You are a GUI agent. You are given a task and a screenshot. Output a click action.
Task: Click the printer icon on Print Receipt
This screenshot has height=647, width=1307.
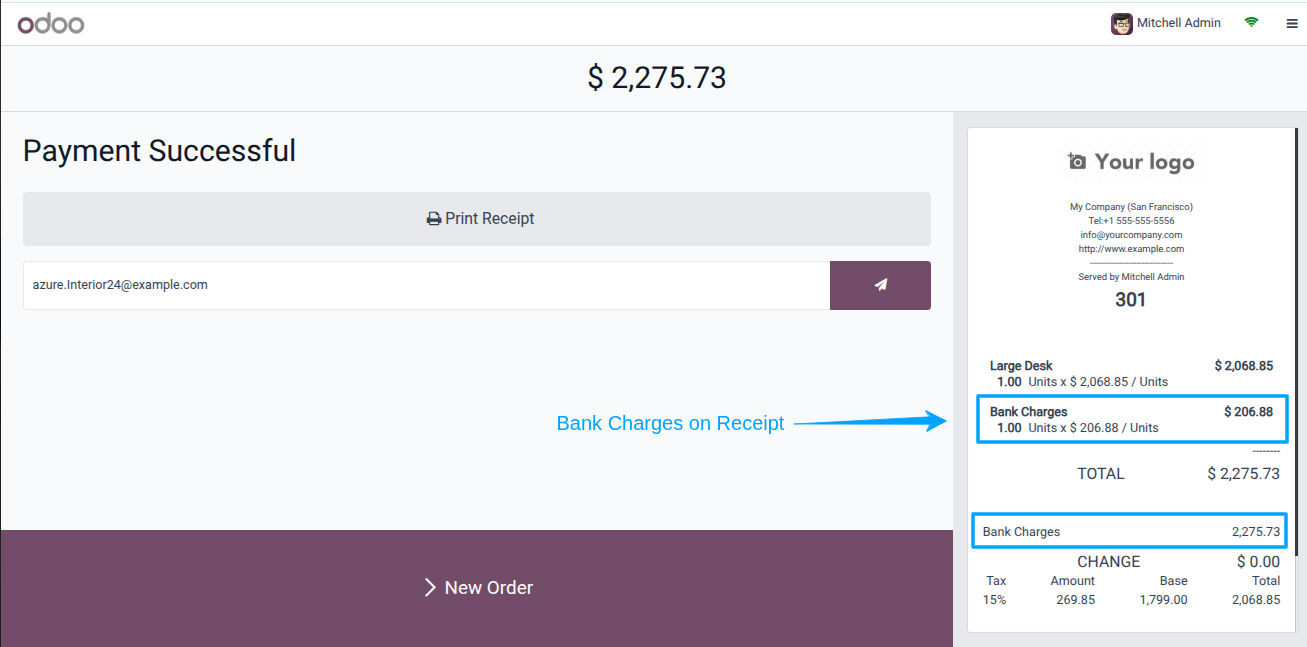click(434, 219)
